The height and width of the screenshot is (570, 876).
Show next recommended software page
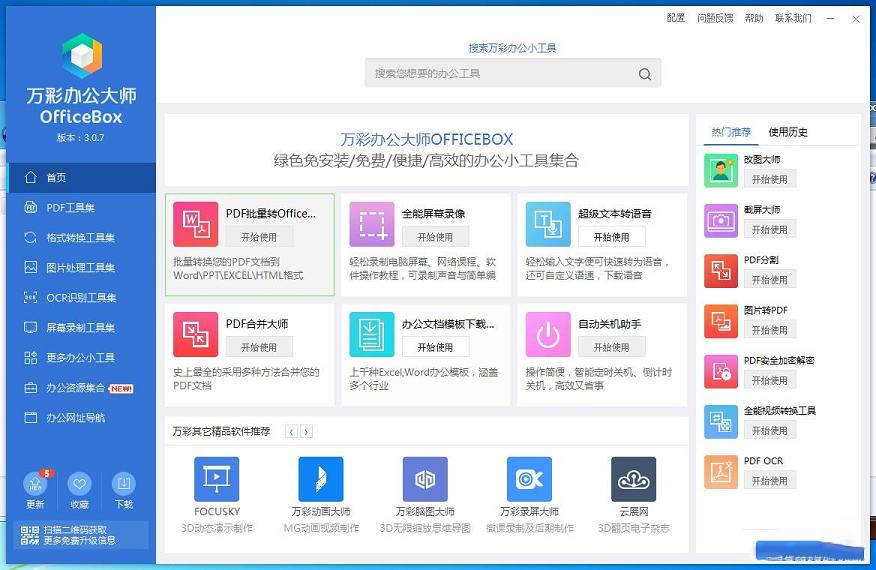pos(306,431)
